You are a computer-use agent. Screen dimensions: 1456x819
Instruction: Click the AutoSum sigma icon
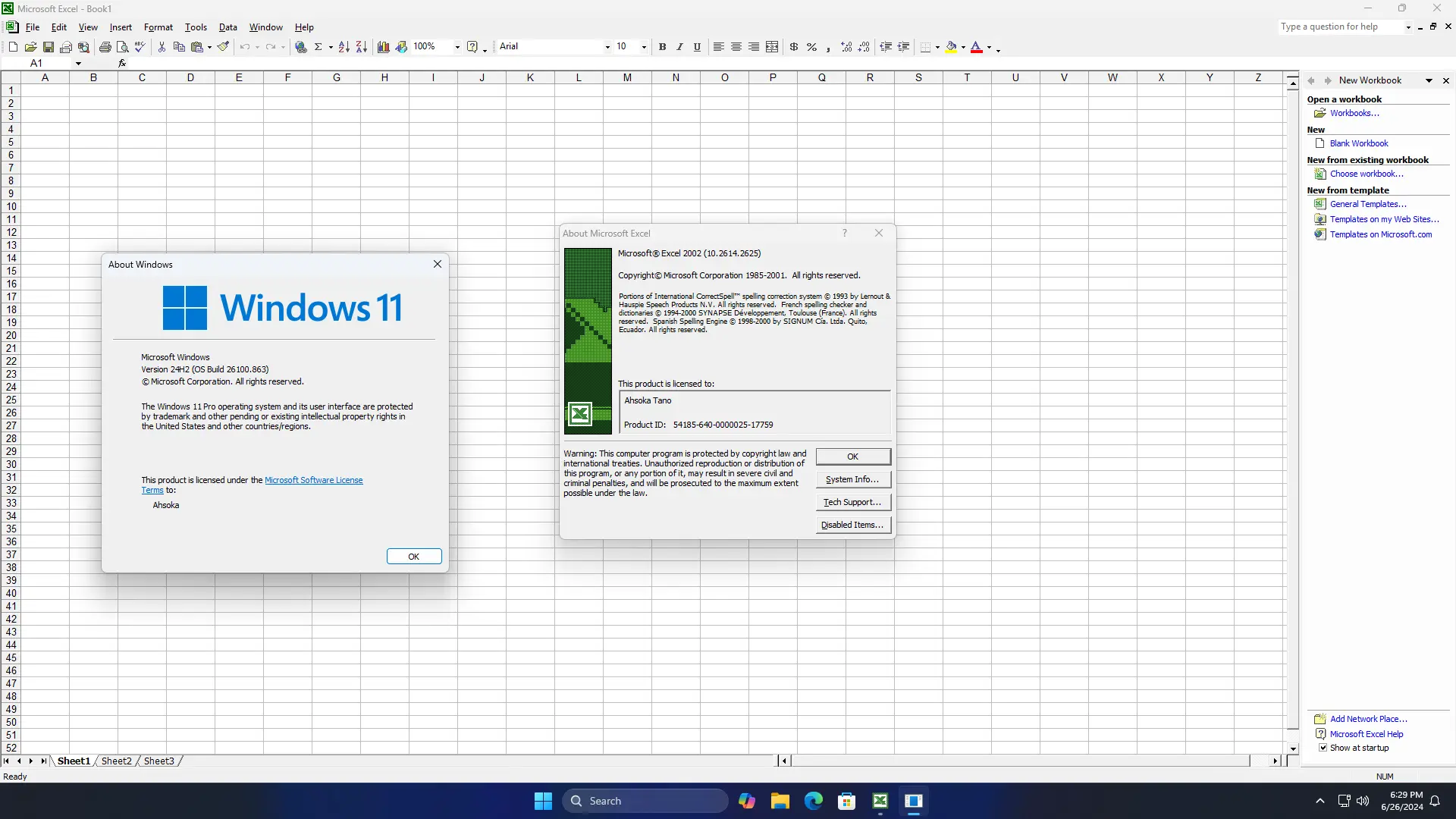(x=318, y=47)
